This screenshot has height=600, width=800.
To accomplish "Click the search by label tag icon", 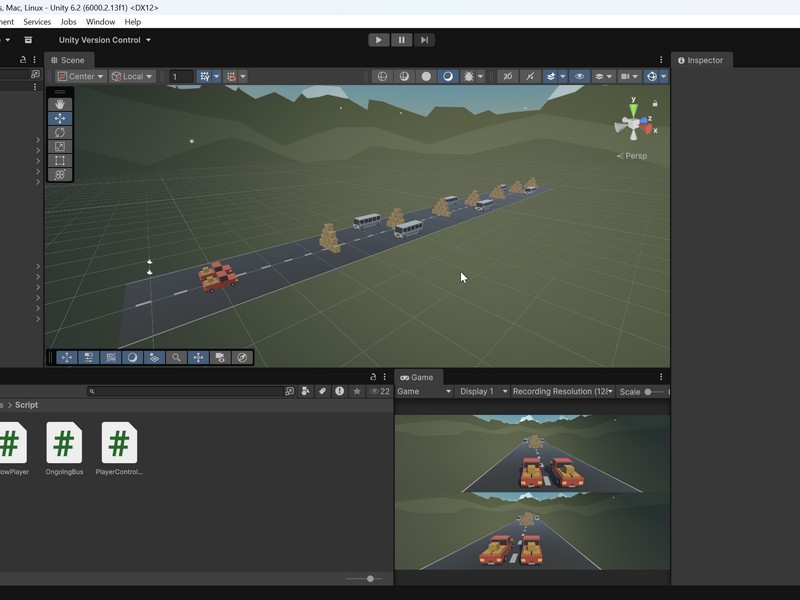I will 322,391.
